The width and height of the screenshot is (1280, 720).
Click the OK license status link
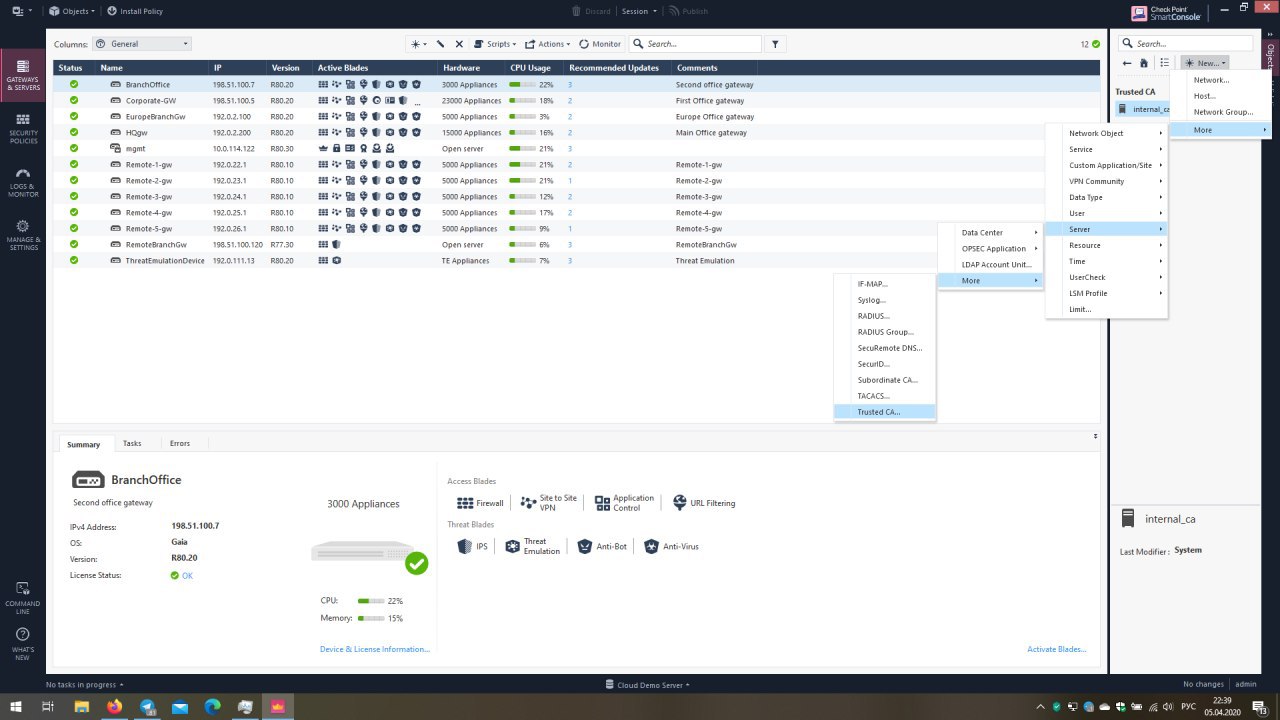point(187,576)
